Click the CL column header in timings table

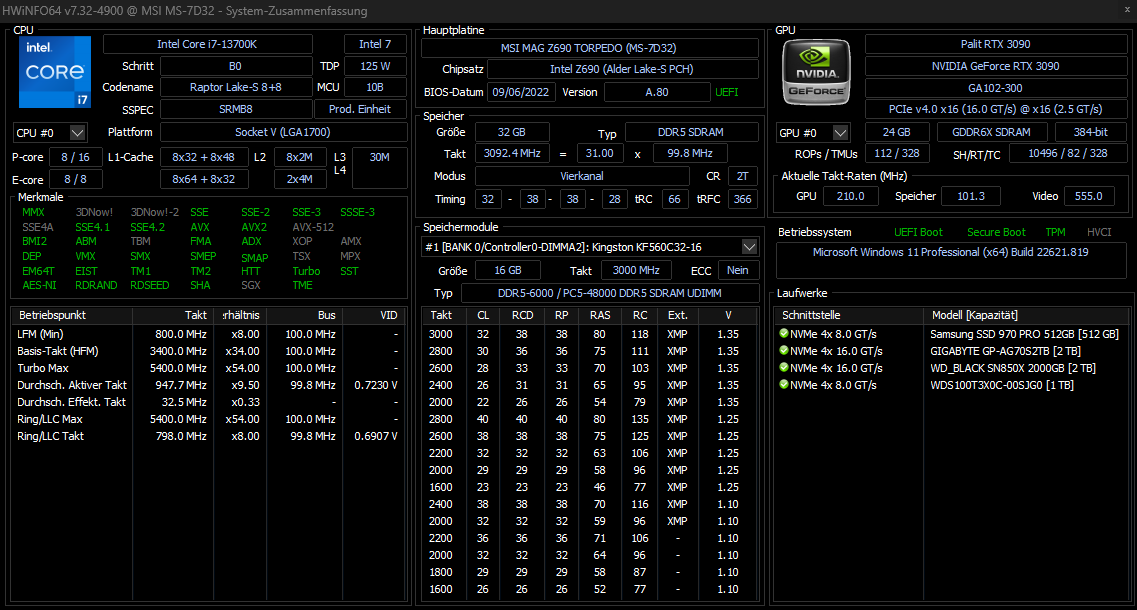click(483, 315)
